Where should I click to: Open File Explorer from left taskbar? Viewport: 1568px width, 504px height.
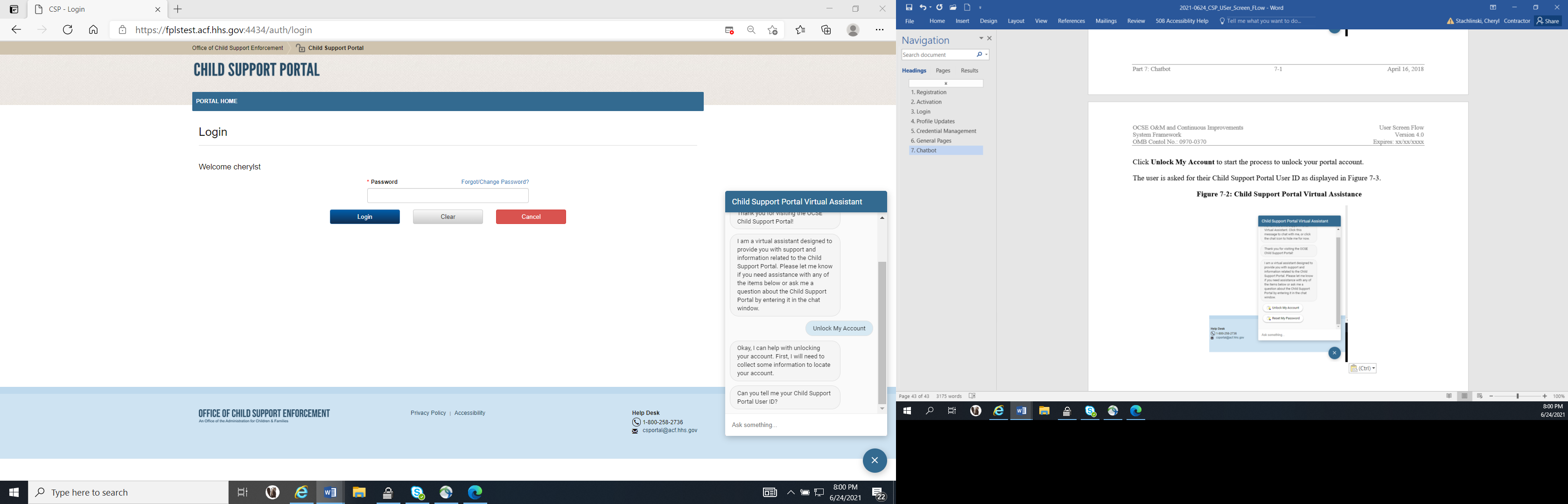point(358,492)
